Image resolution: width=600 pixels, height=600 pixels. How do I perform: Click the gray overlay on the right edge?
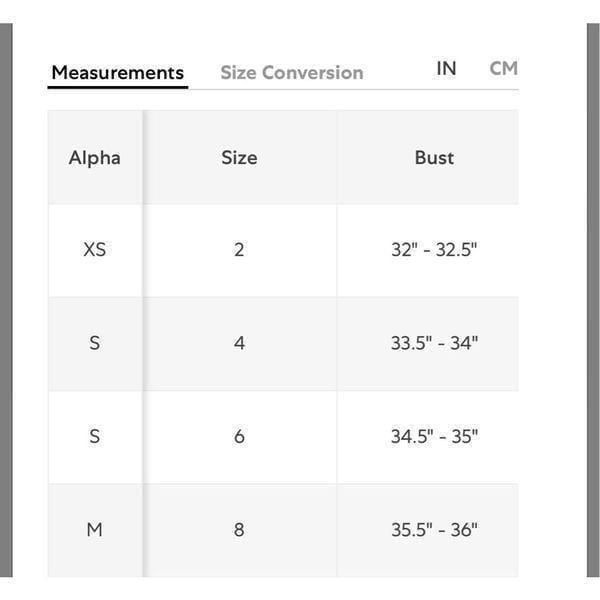coord(593,300)
